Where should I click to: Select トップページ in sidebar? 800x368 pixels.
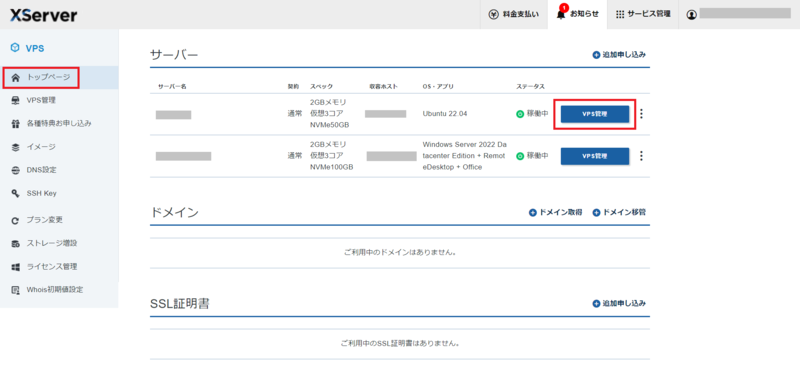point(59,78)
